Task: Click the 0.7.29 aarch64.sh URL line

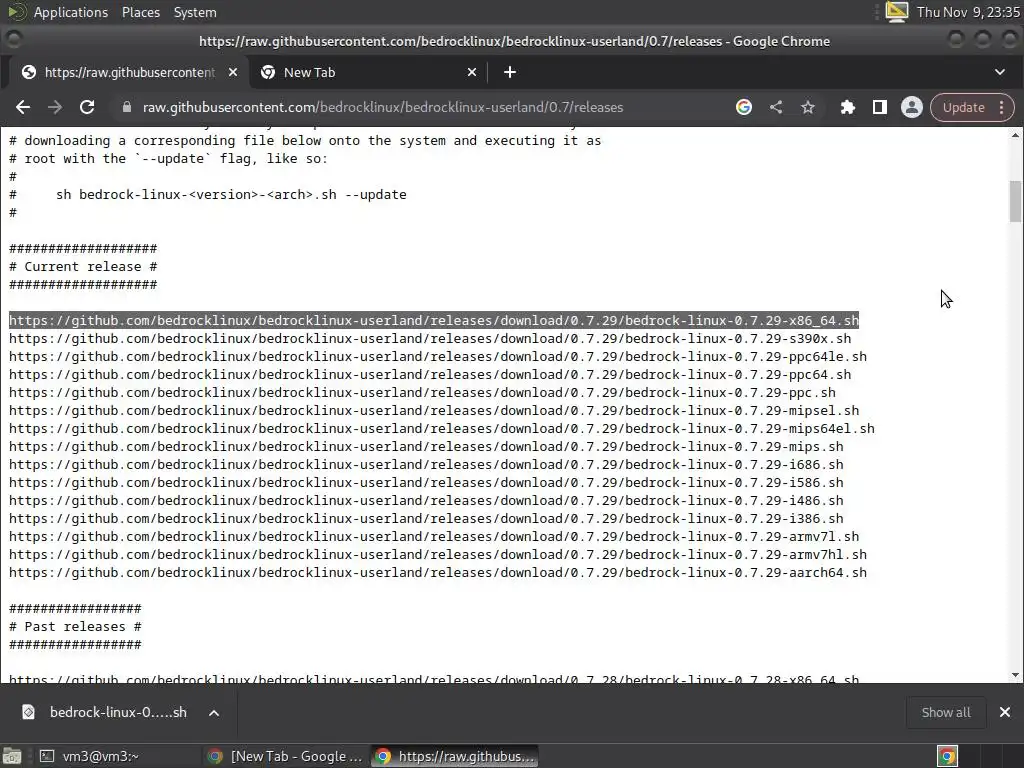Action: click(438, 572)
